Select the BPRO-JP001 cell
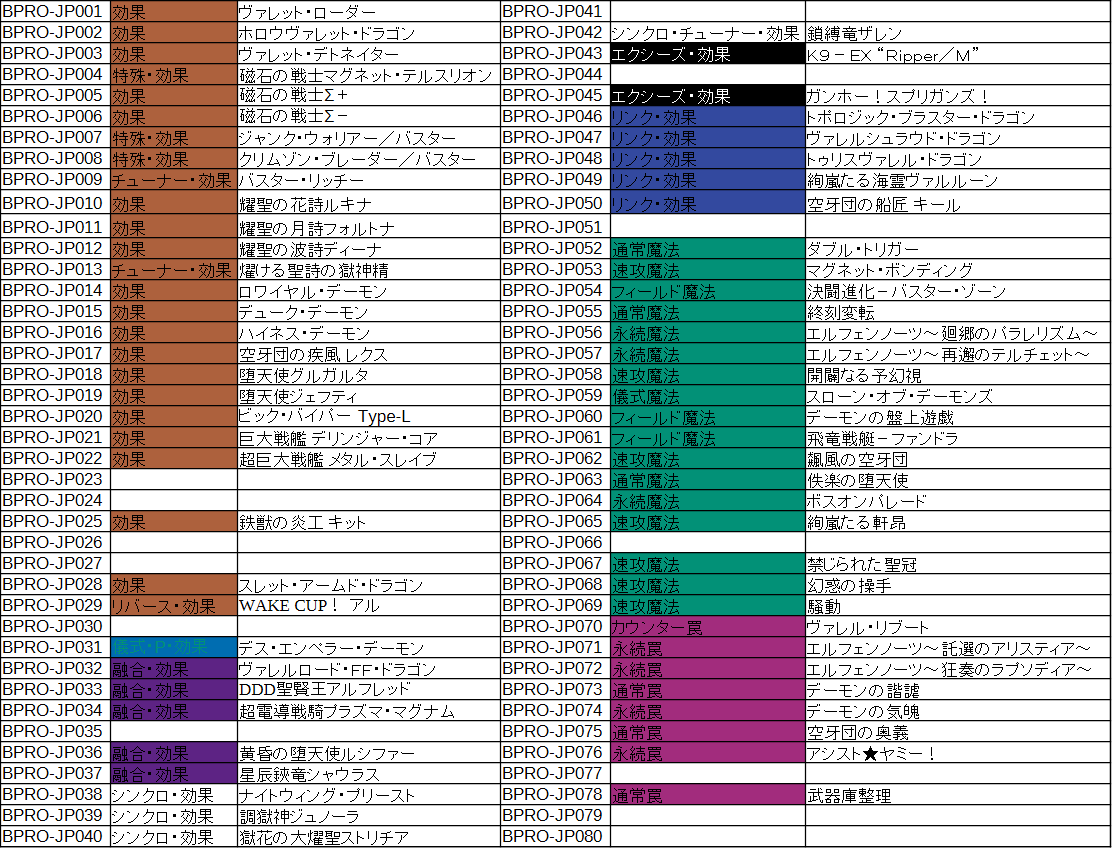Viewport: 1113px width, 859px height. (x=55, y=12)
